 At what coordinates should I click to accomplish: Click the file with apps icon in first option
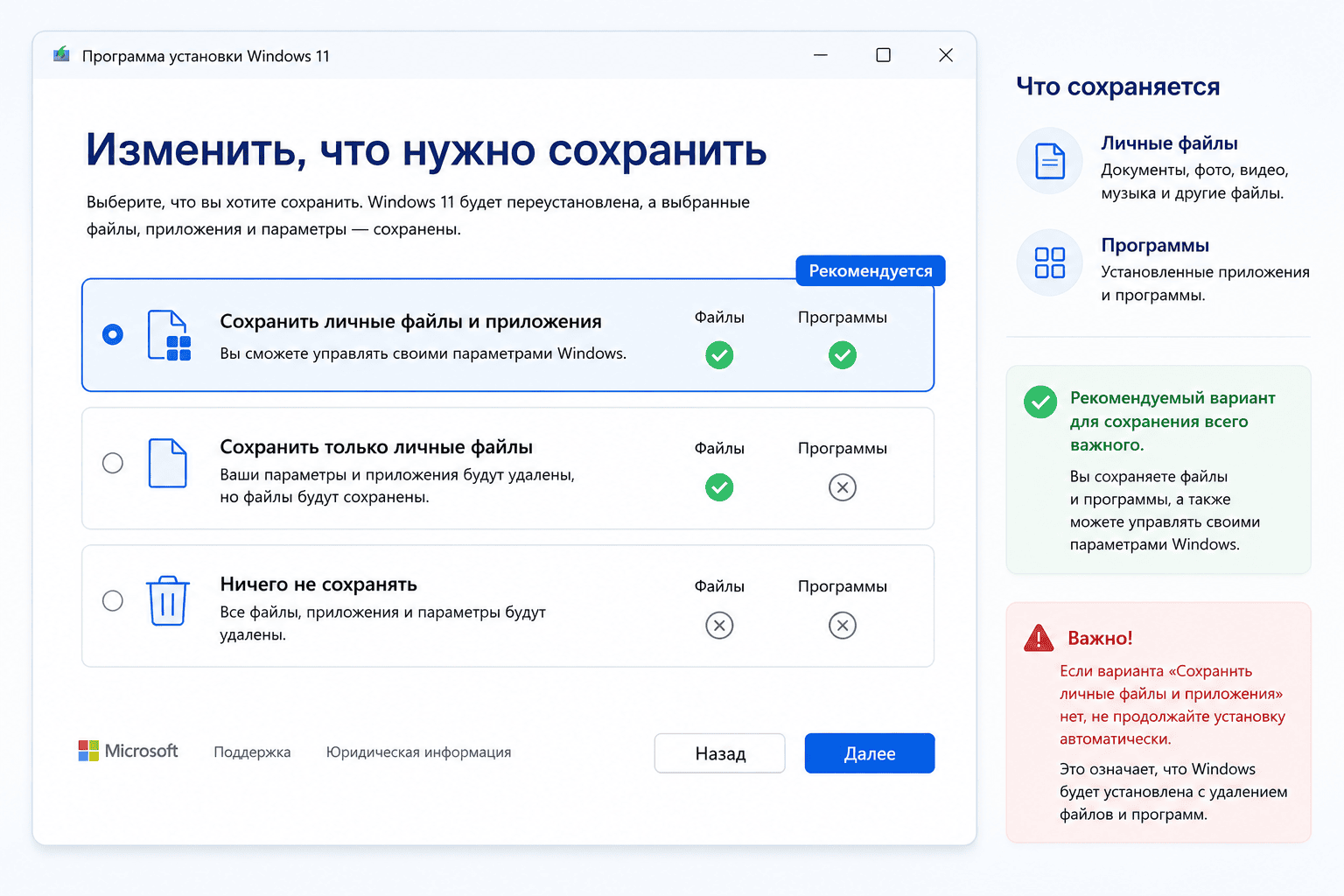coord(169,335)
